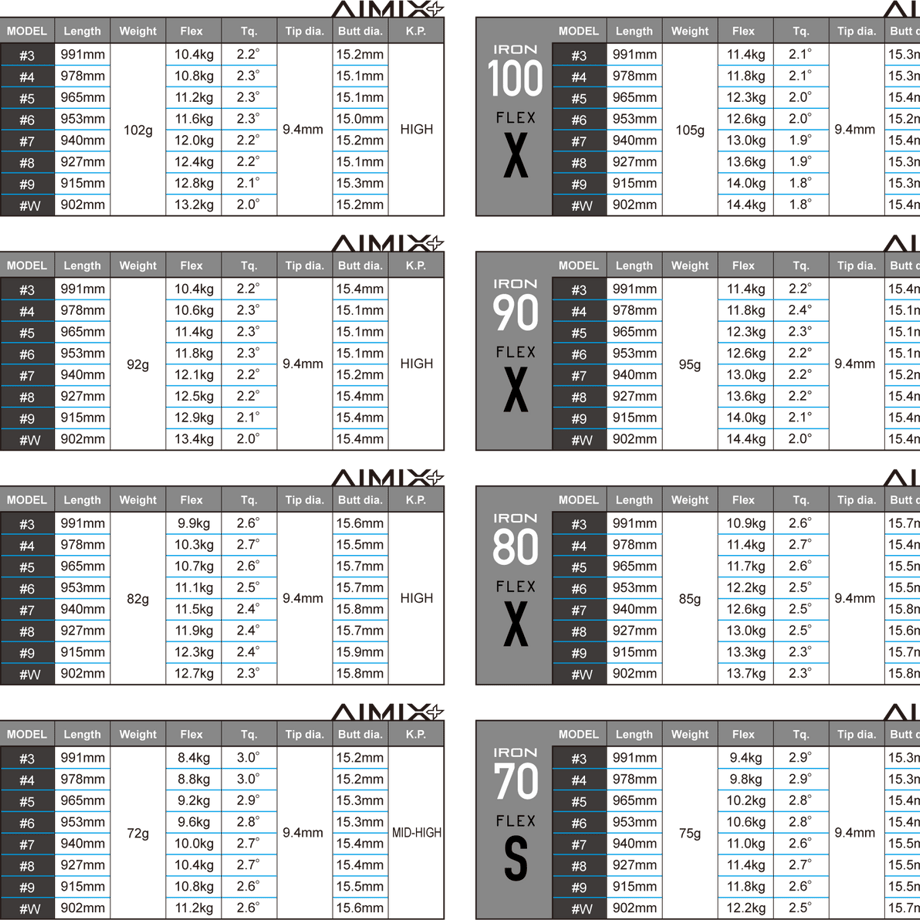The width and height of the screenshot is (920, 920).
Task: Select the 8.4kg flex value
Action: (x=194, y=757)
